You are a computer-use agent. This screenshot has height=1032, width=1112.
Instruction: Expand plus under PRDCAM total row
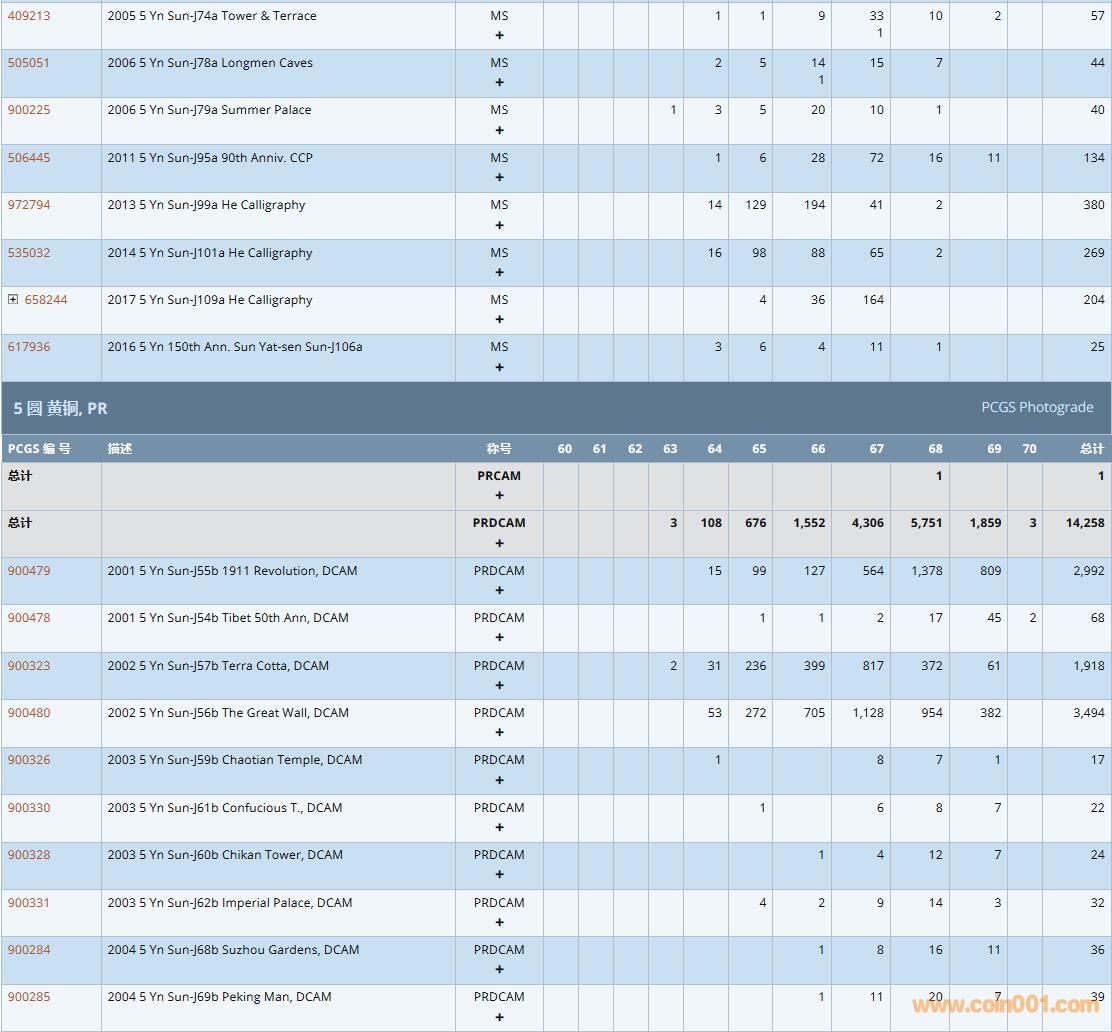[499, 543]
